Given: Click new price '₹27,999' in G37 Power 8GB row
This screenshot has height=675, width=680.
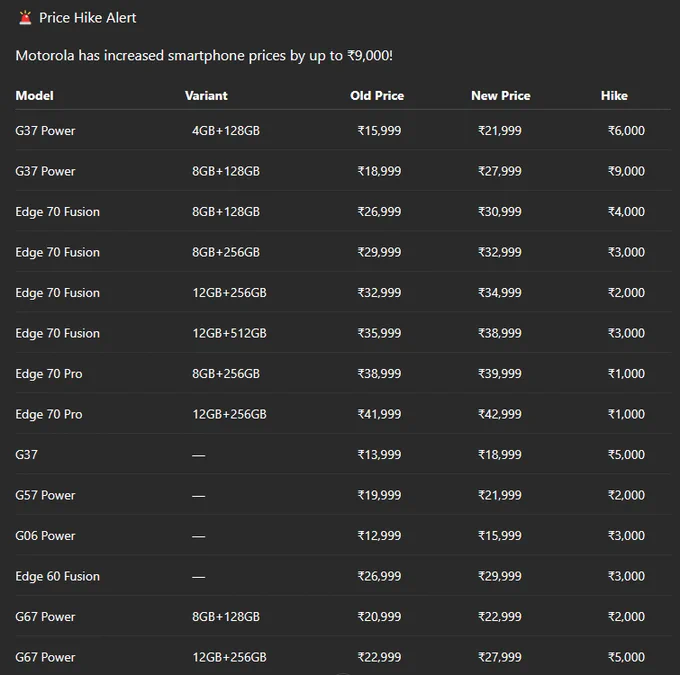Looking at the screenshot, I should [500, 171].
